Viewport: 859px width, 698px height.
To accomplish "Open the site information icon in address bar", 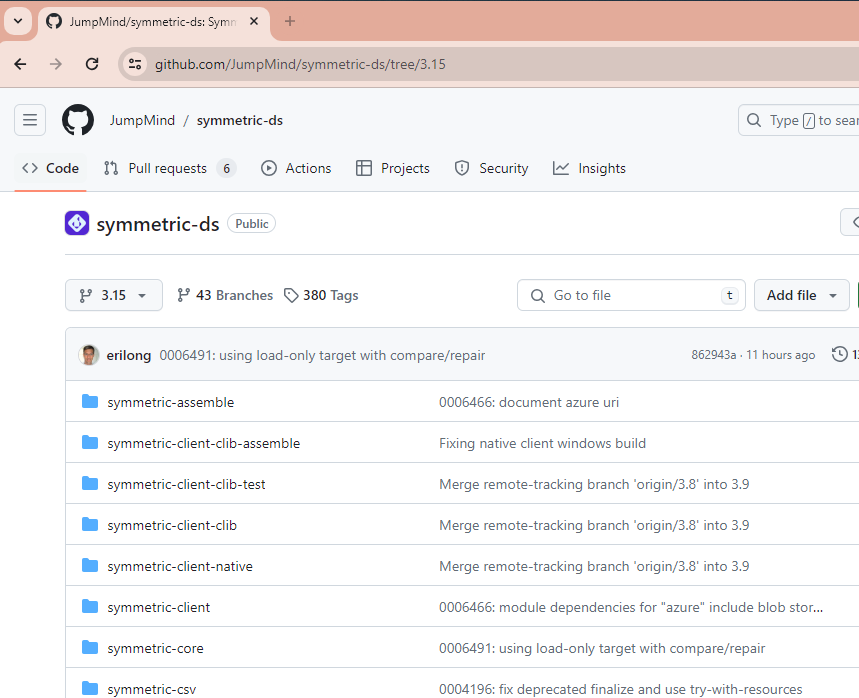I will (135, 64).
